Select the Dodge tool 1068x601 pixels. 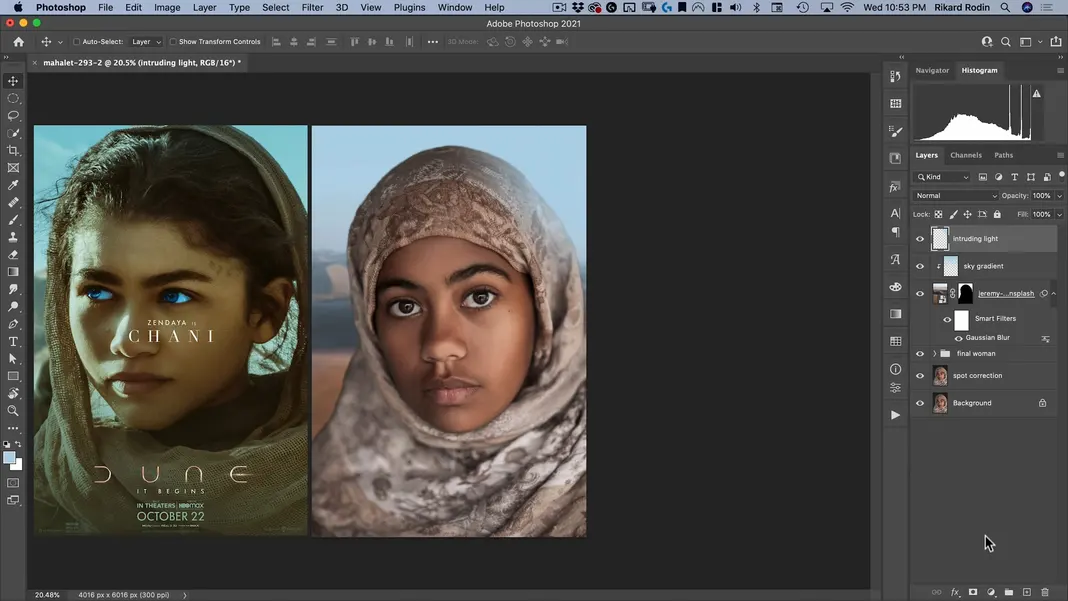tap(13, 307)
